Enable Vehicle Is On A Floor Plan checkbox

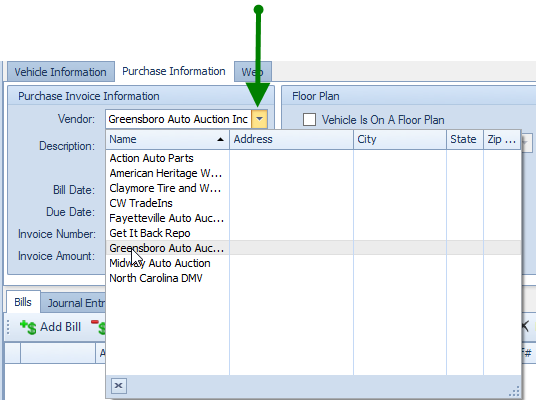[309, 120]
